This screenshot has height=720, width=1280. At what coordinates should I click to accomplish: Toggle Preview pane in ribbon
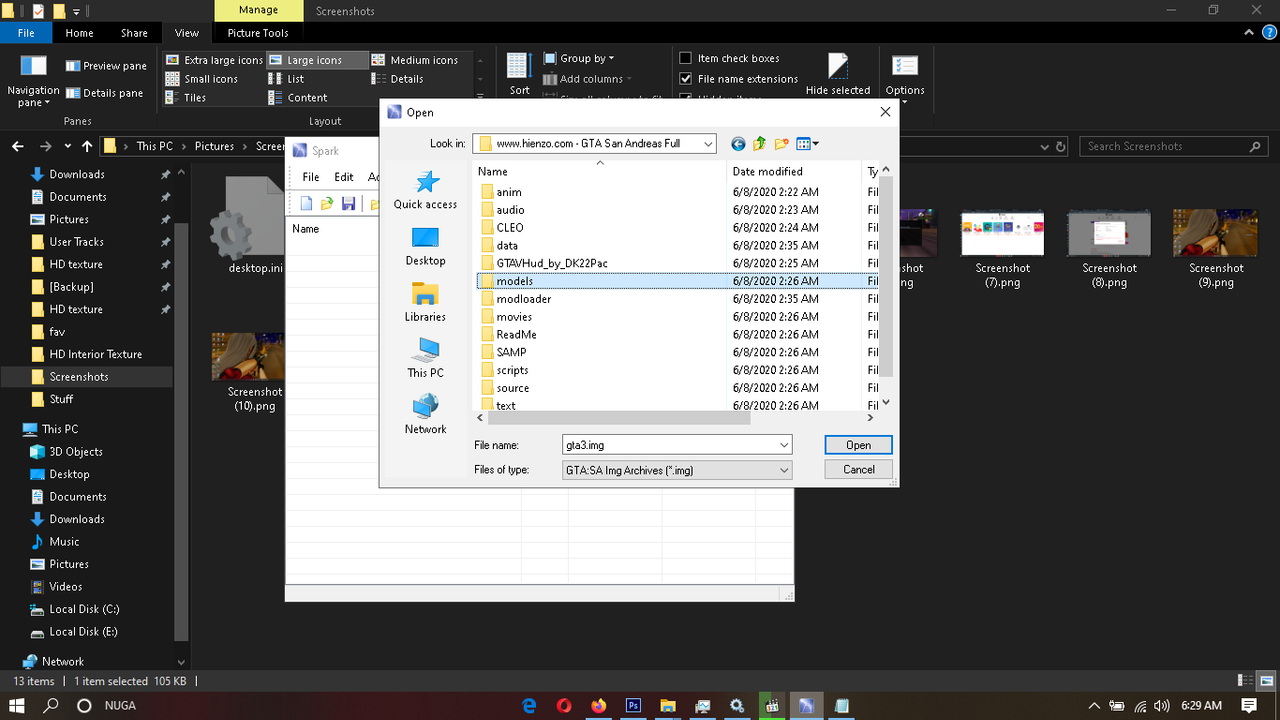click(105, 66)
